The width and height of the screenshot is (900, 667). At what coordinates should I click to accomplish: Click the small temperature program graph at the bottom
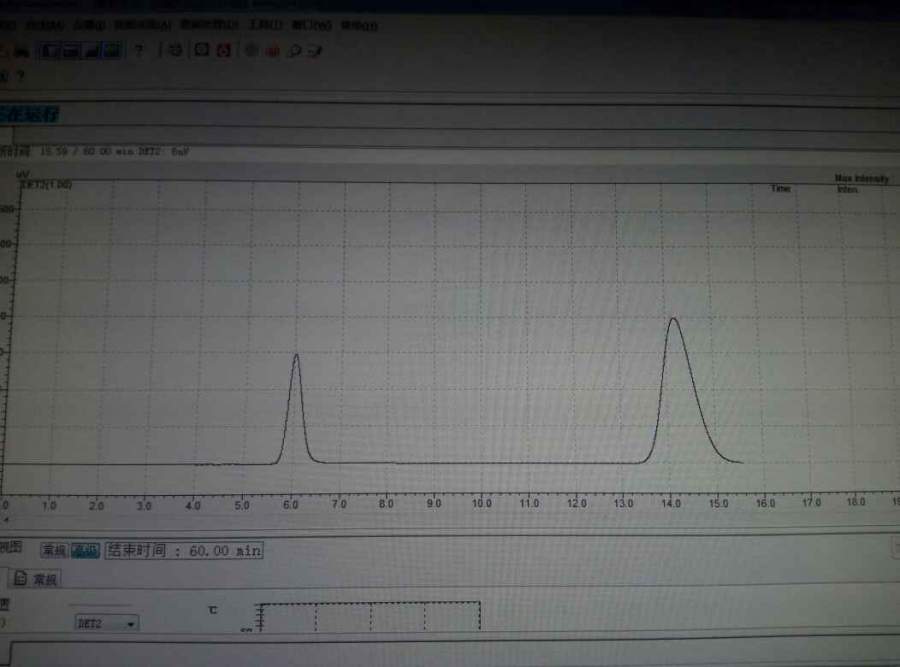click(370, 616)
